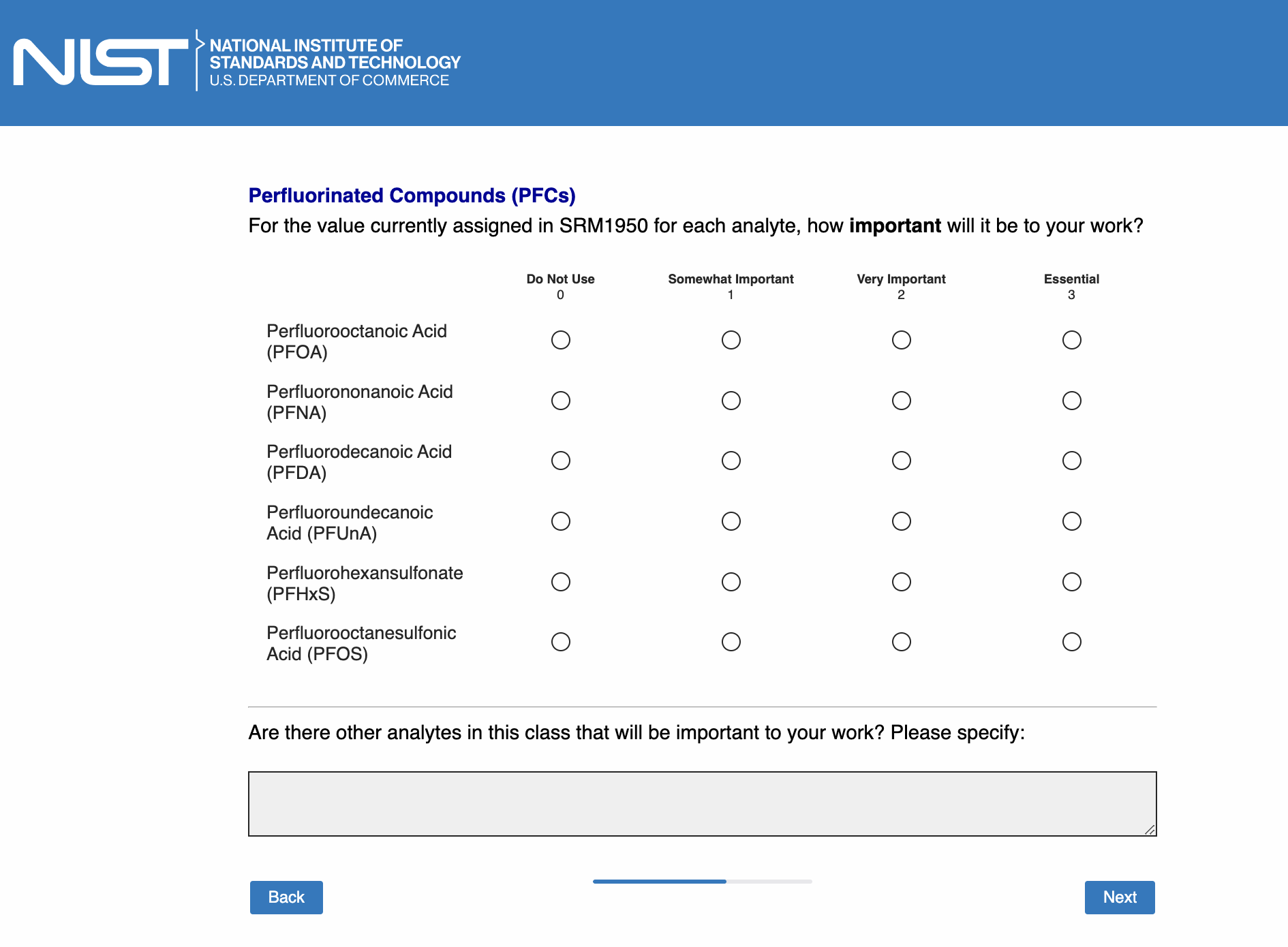Select Do Not Use for PFOA

[561, 340]
